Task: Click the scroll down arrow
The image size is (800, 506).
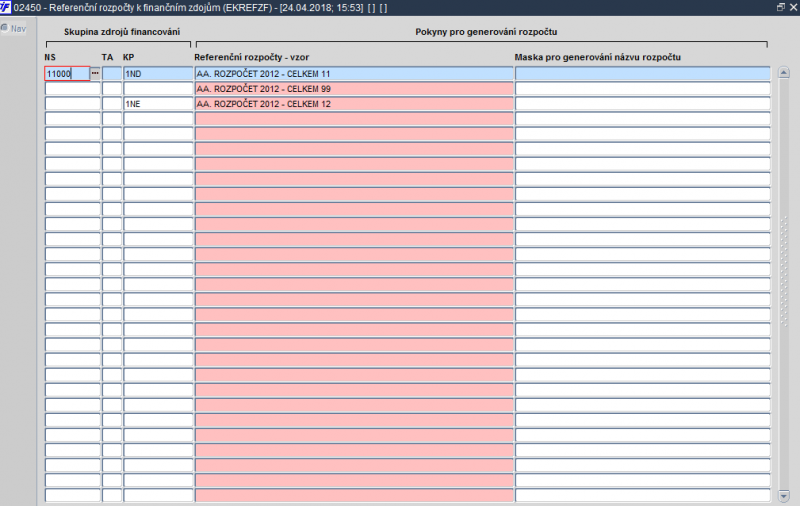Action: coord(784,495)
